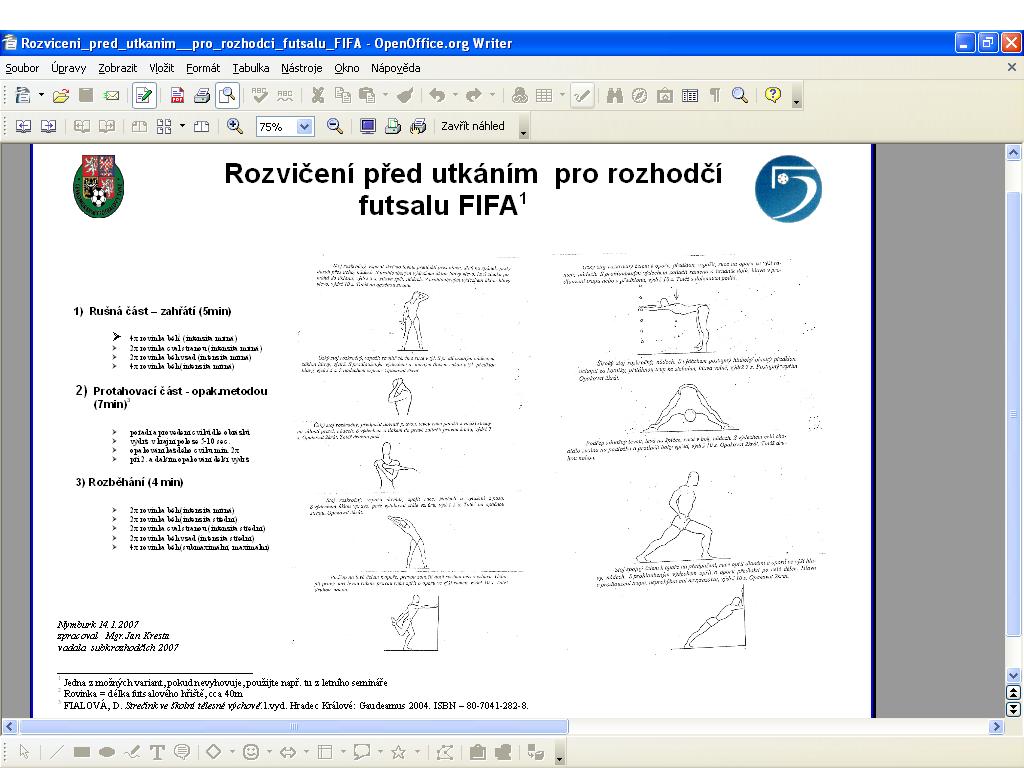
Task: Open the Undo history dropdown
Action: click(x=455, y=95)
